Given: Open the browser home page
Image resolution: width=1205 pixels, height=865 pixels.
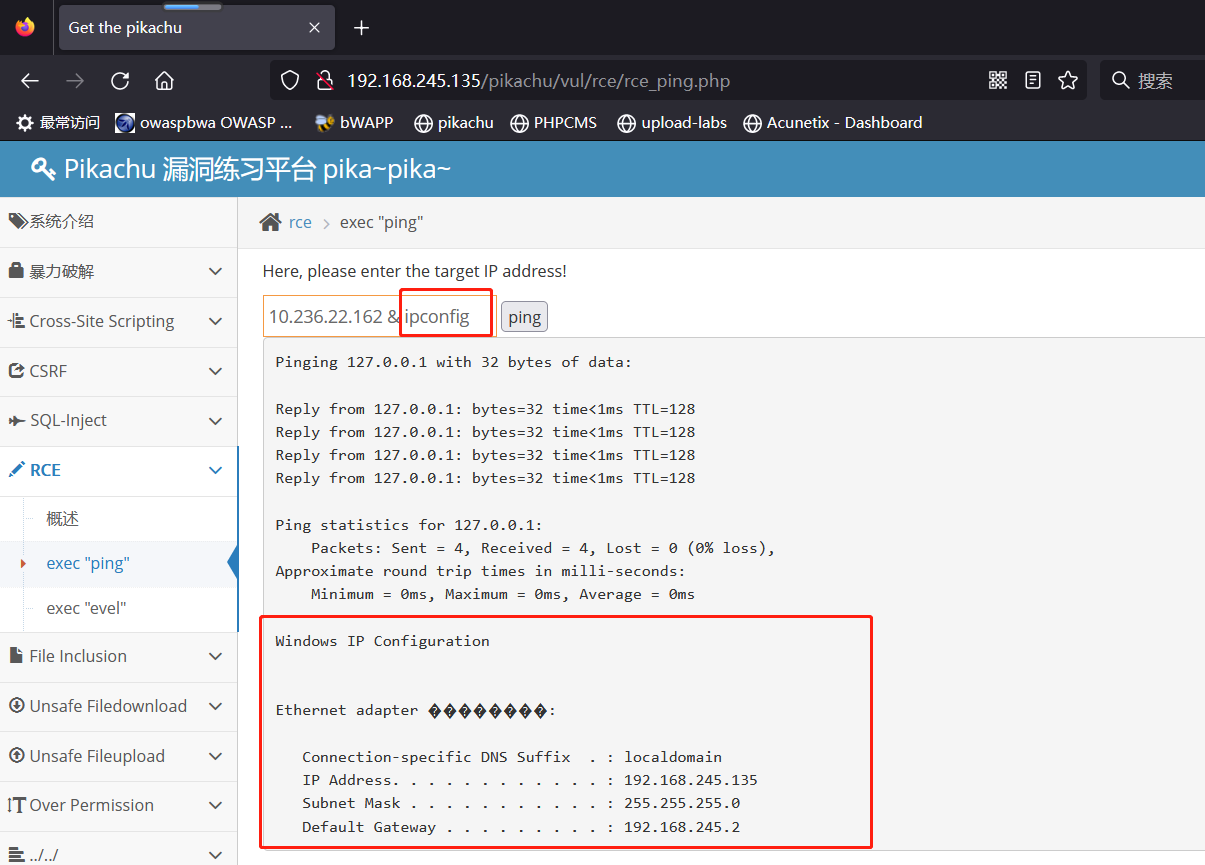Looking at the screenshot, I should [165, 81].
